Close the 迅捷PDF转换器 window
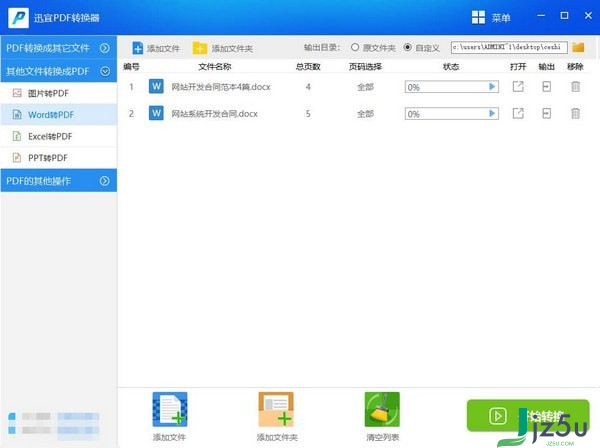The width and height of the screenshot is (600, 448). (x=589, y=15)
